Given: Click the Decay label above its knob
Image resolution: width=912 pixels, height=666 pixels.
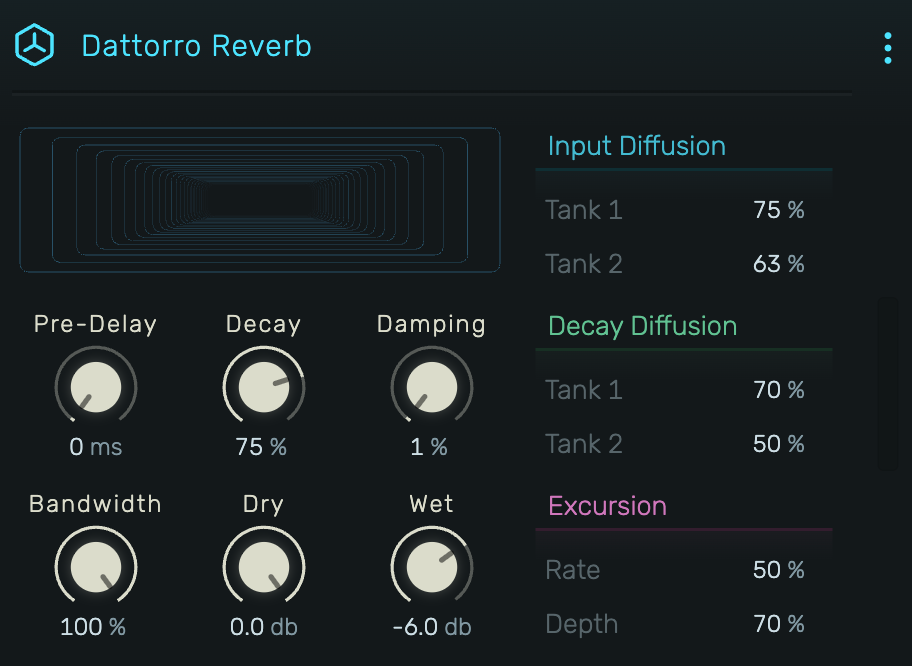Looking at the screenshot, I should (x=263, y=325).
